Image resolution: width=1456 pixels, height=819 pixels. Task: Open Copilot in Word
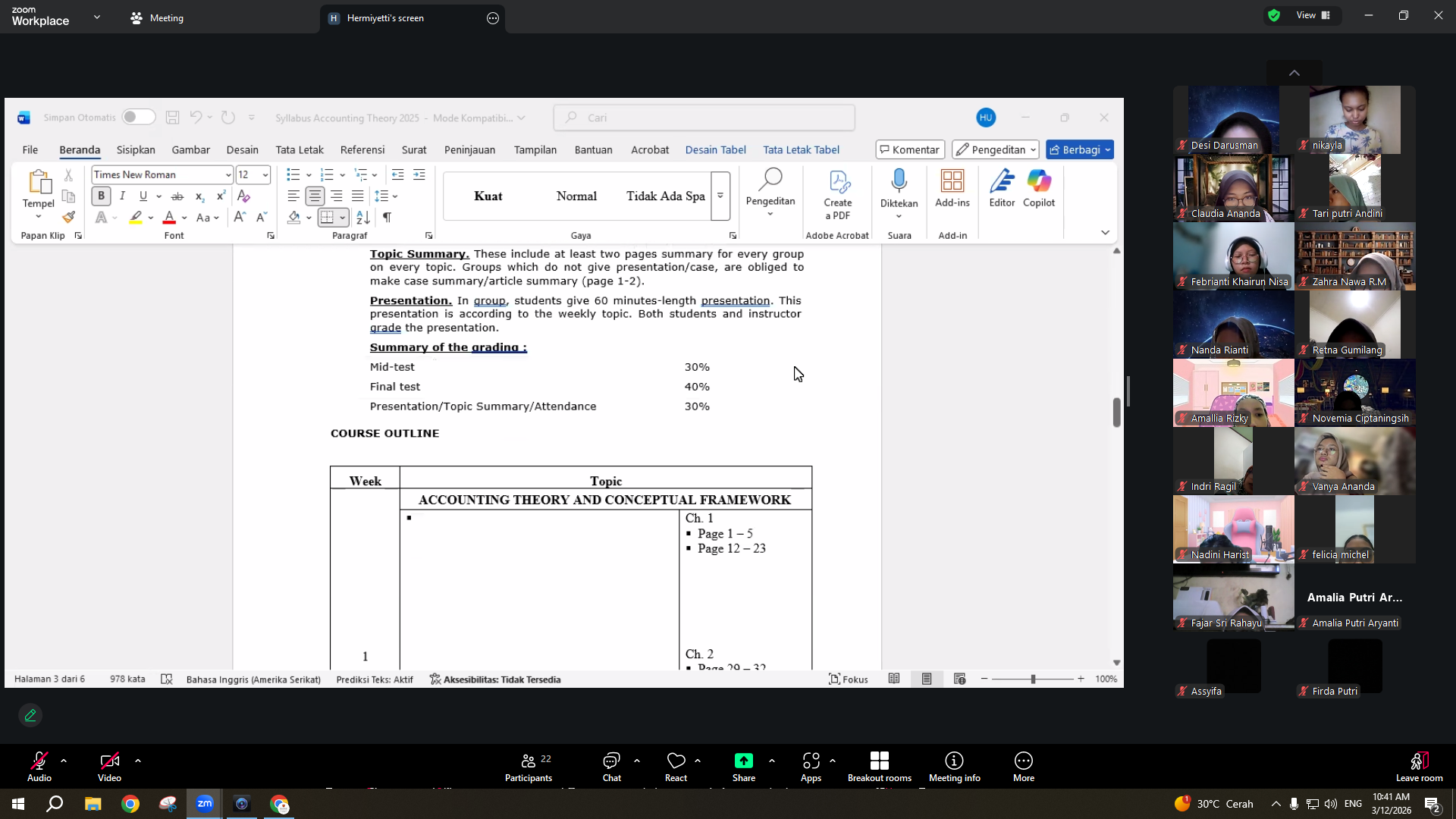coord(1039,188)
